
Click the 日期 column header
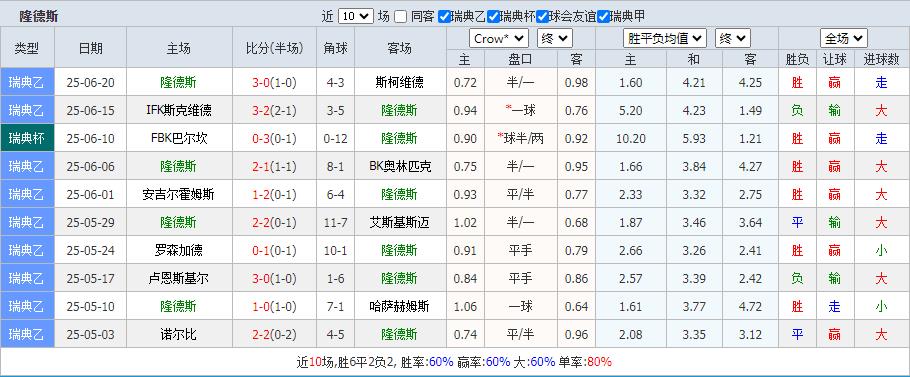(91, 48)
